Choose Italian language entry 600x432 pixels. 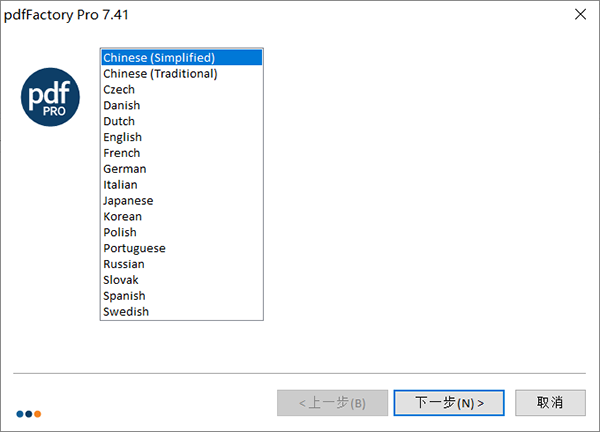click(182, 185)
